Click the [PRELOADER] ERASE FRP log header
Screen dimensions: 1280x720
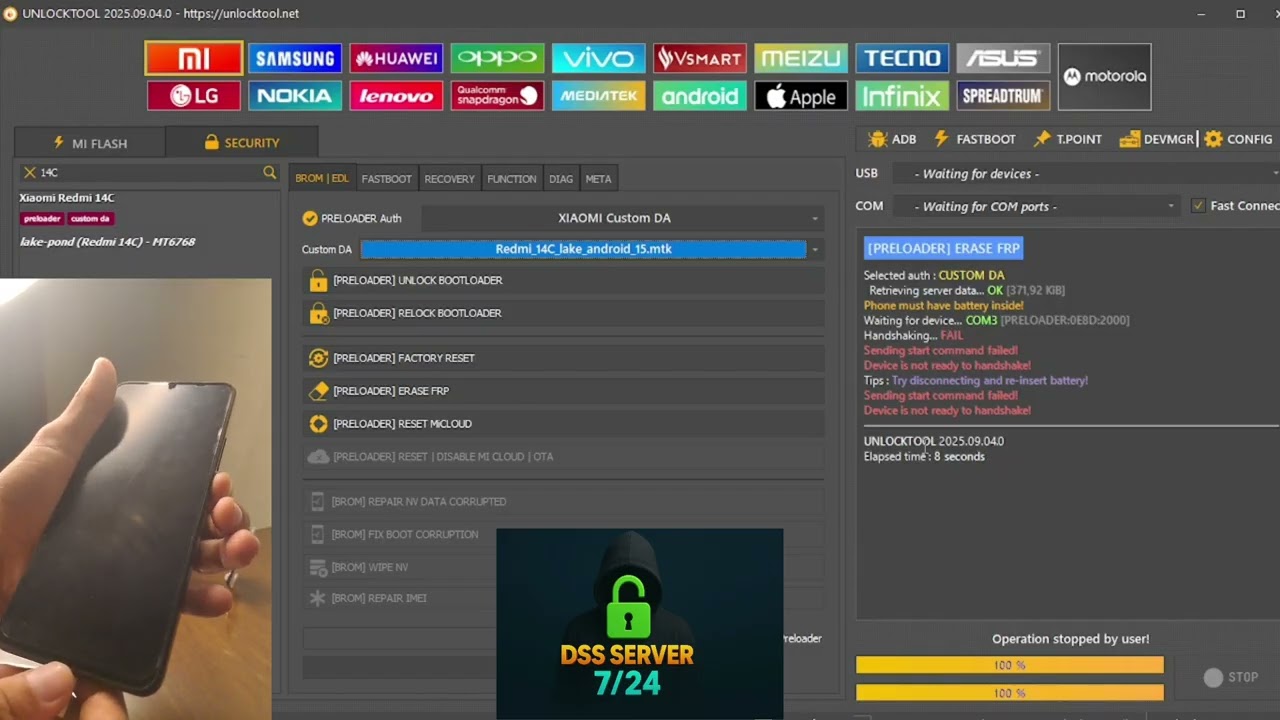click(943, 248)
